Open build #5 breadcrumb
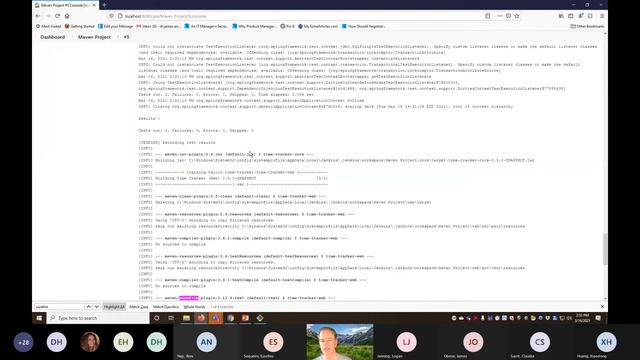Image resolution: width=640 pixels, height=360 pixels. pos(127,37)
